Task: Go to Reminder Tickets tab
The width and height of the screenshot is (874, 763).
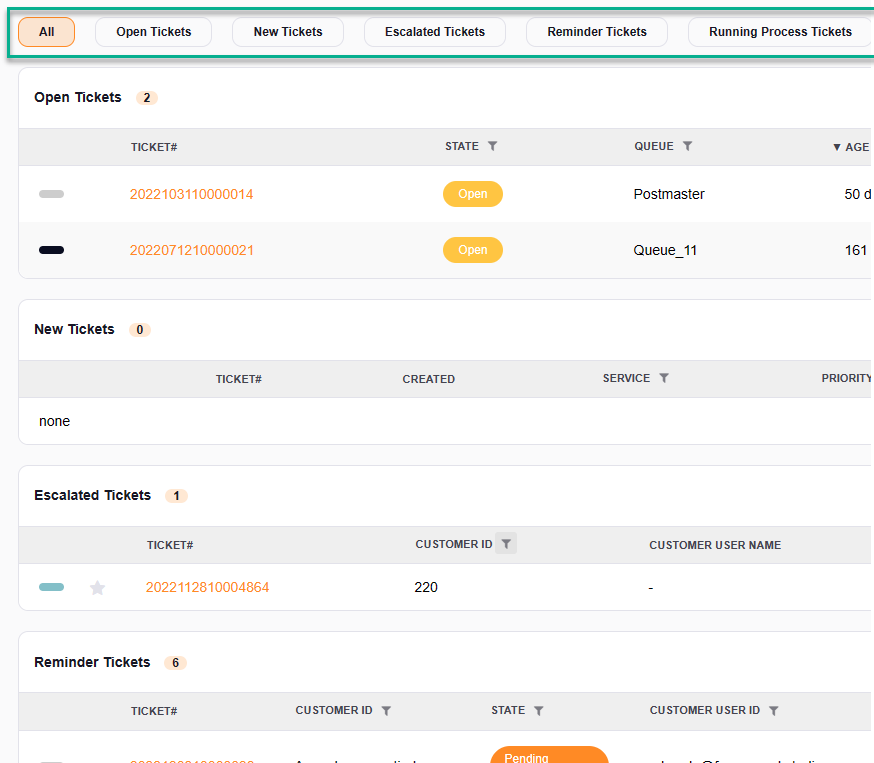Action: coord(597,32)
